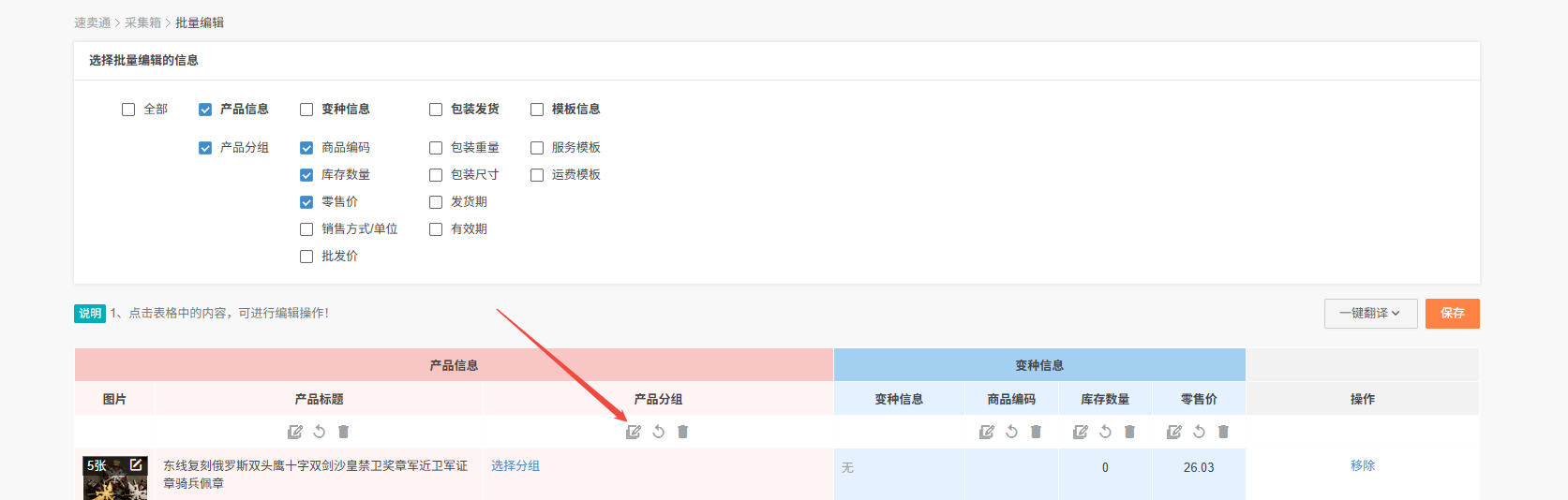Screen dimensions: 1568x500
Task: Tick the 包装重量 checkbox
Action: point(436,148)
